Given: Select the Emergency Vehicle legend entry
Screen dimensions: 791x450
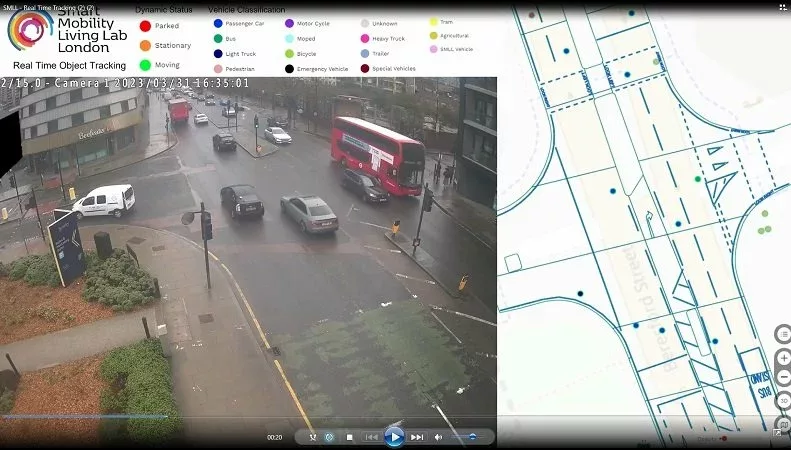Looking at the screenshot, I should click(289, 69).
